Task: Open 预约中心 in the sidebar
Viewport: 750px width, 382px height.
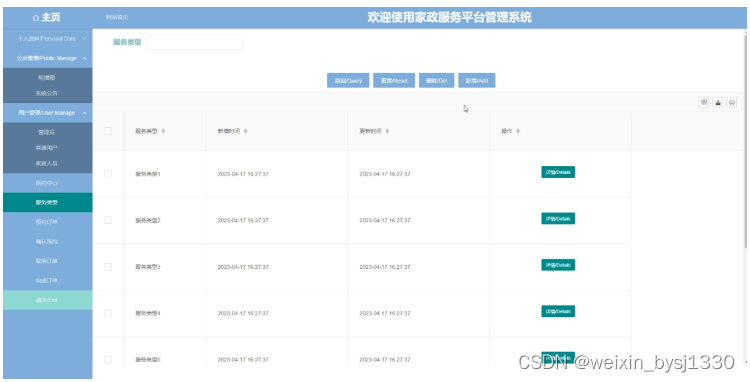Action: tap(47, 183)
